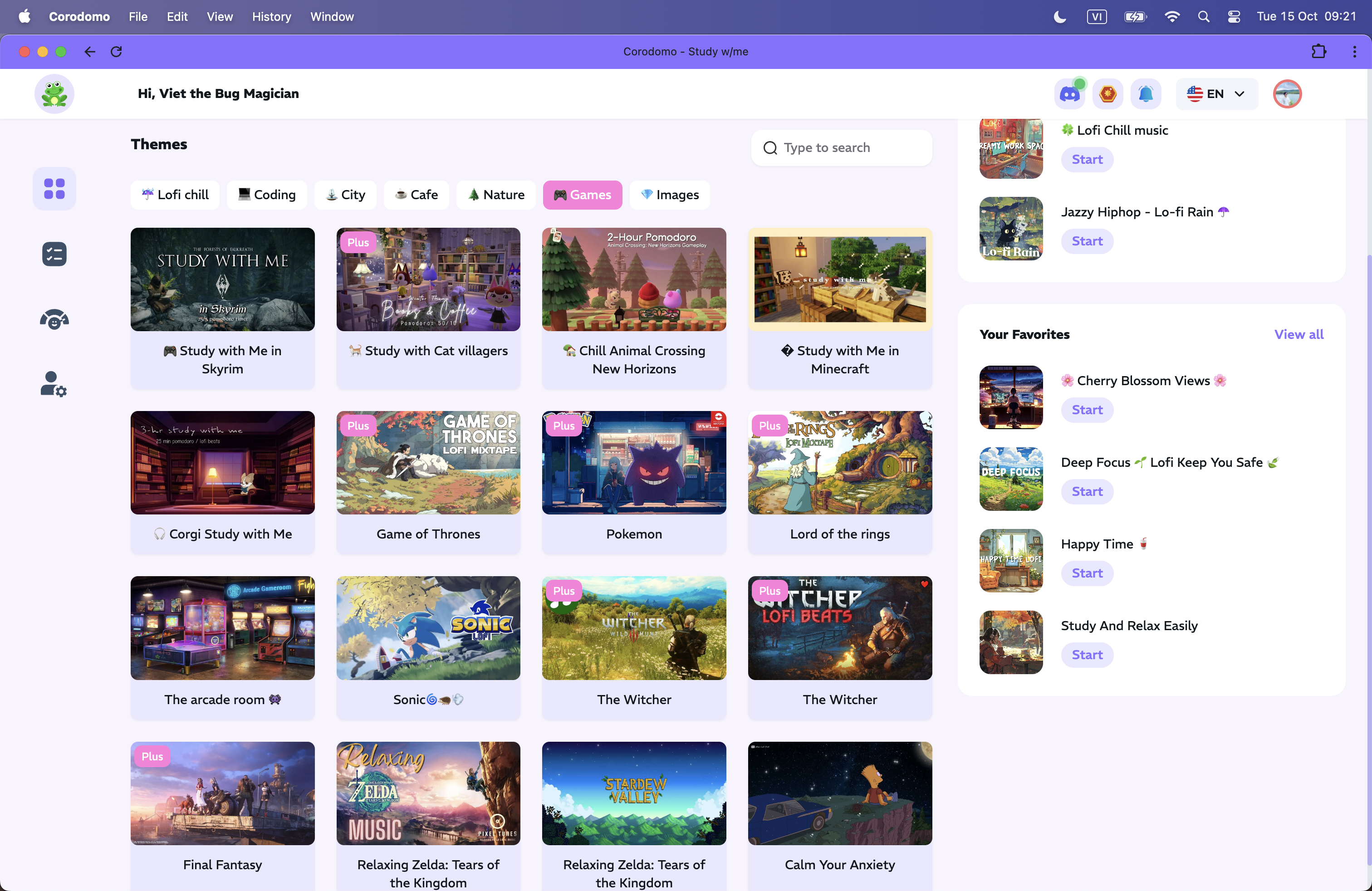Open the Wi-Fi status menu
1372x891 pixels.
(1171, 17)
